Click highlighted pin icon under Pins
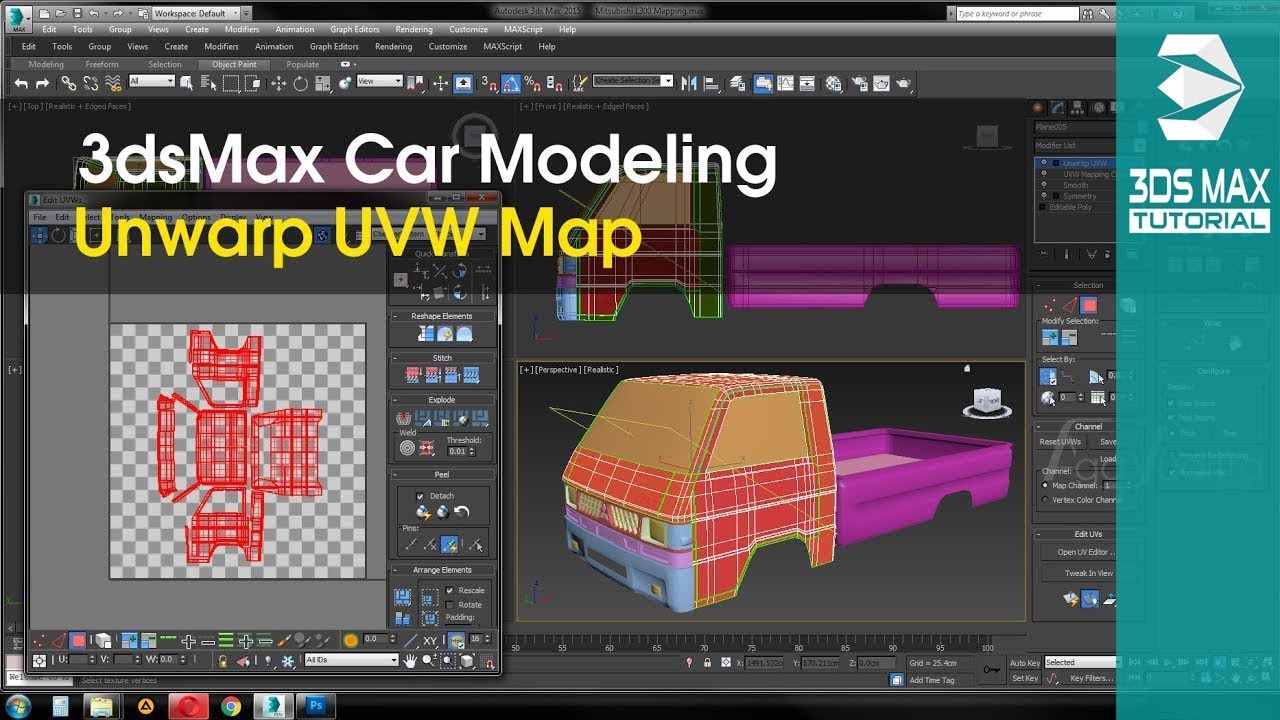The width and height of the screenshot is (1280, 720). click(451, 544)
